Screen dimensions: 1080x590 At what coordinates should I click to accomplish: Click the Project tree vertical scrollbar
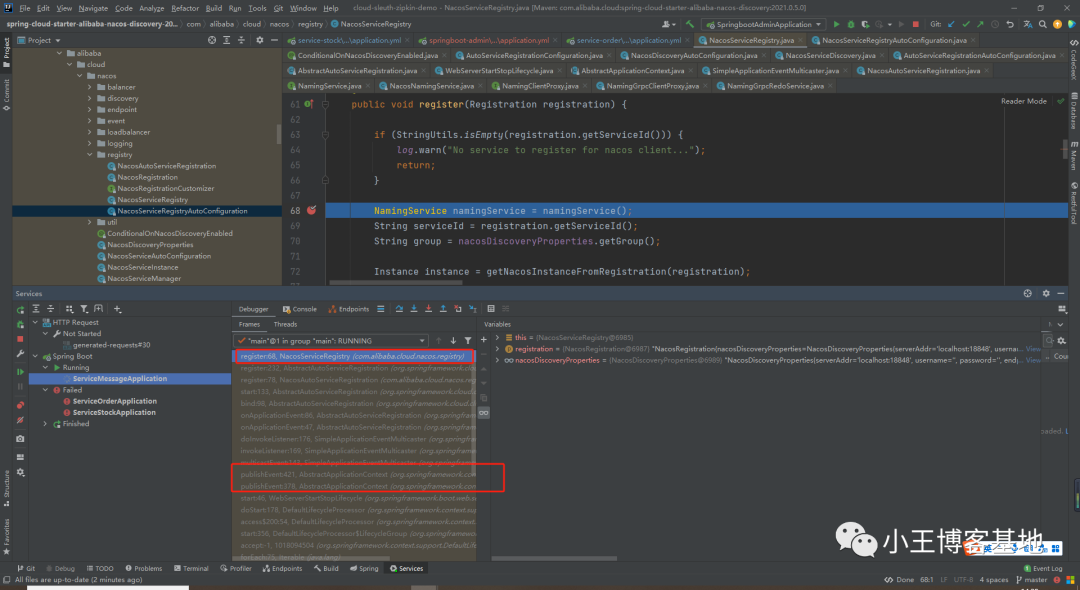click(x=279, y=134)
